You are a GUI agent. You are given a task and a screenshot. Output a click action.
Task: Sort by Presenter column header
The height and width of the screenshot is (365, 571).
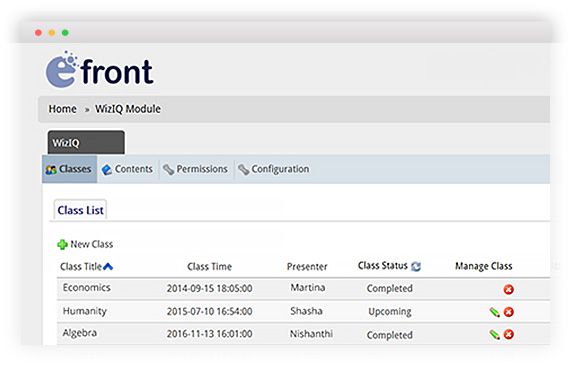click(307, 267)
